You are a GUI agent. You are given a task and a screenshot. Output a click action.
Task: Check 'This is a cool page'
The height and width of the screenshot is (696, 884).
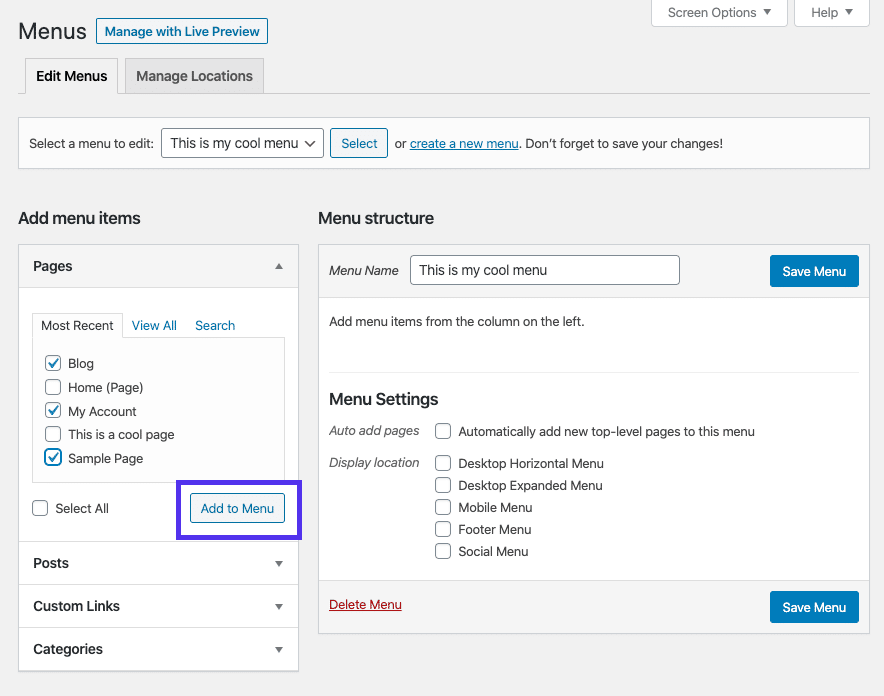53,434
